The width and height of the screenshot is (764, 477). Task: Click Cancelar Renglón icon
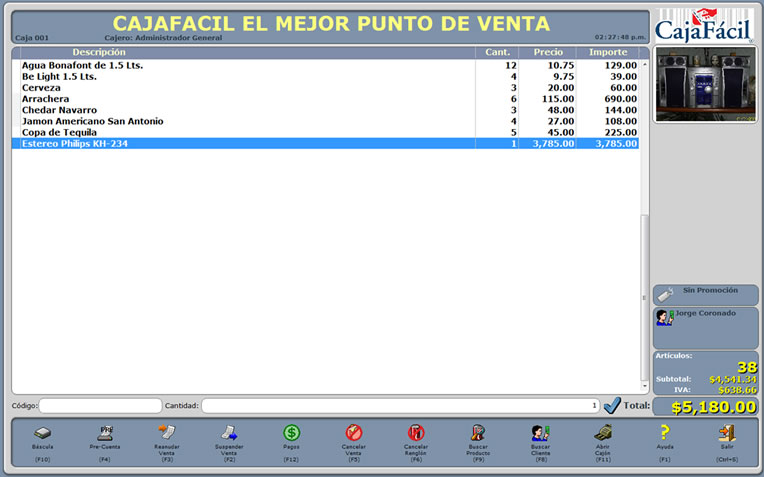[416, 433]
